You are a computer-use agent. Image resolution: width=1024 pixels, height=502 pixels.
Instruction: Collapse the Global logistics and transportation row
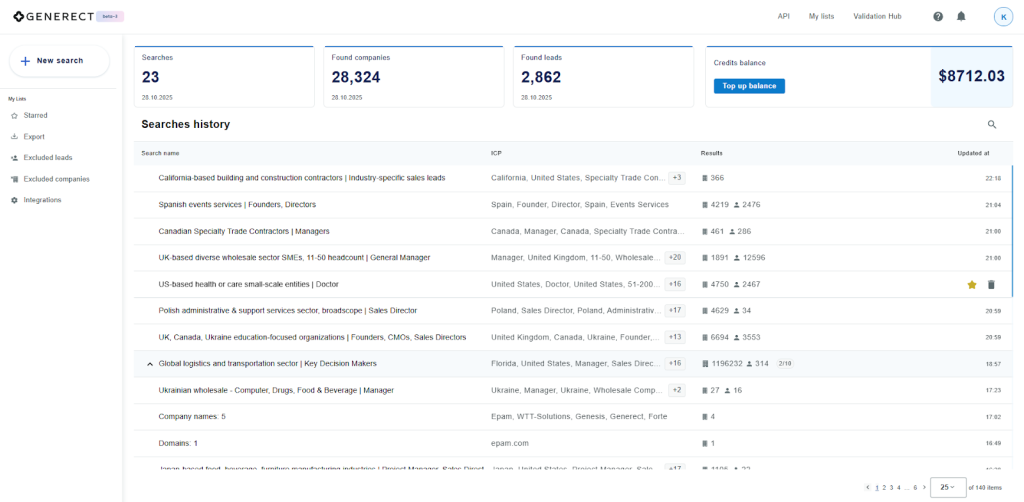click(x=150, y=364)
